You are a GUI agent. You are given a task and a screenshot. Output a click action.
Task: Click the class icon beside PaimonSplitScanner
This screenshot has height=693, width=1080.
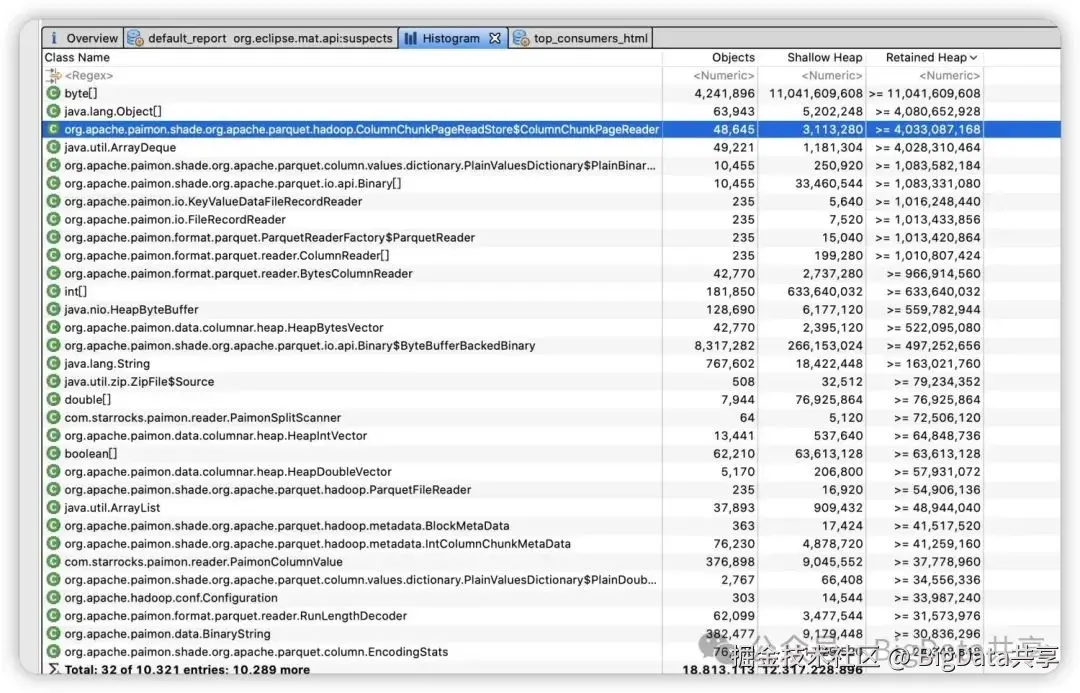pyautogui.click(x=53, y=417)
